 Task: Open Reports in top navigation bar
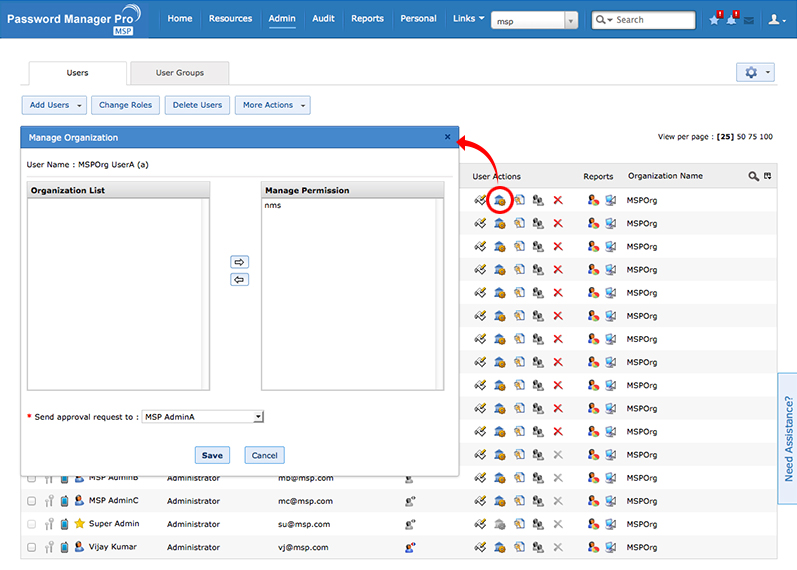pos(367,18)
